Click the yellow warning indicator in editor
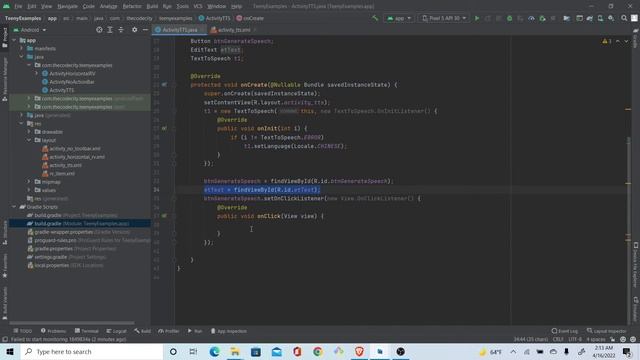This screenshot has height=360, width=640. point(607,41)
